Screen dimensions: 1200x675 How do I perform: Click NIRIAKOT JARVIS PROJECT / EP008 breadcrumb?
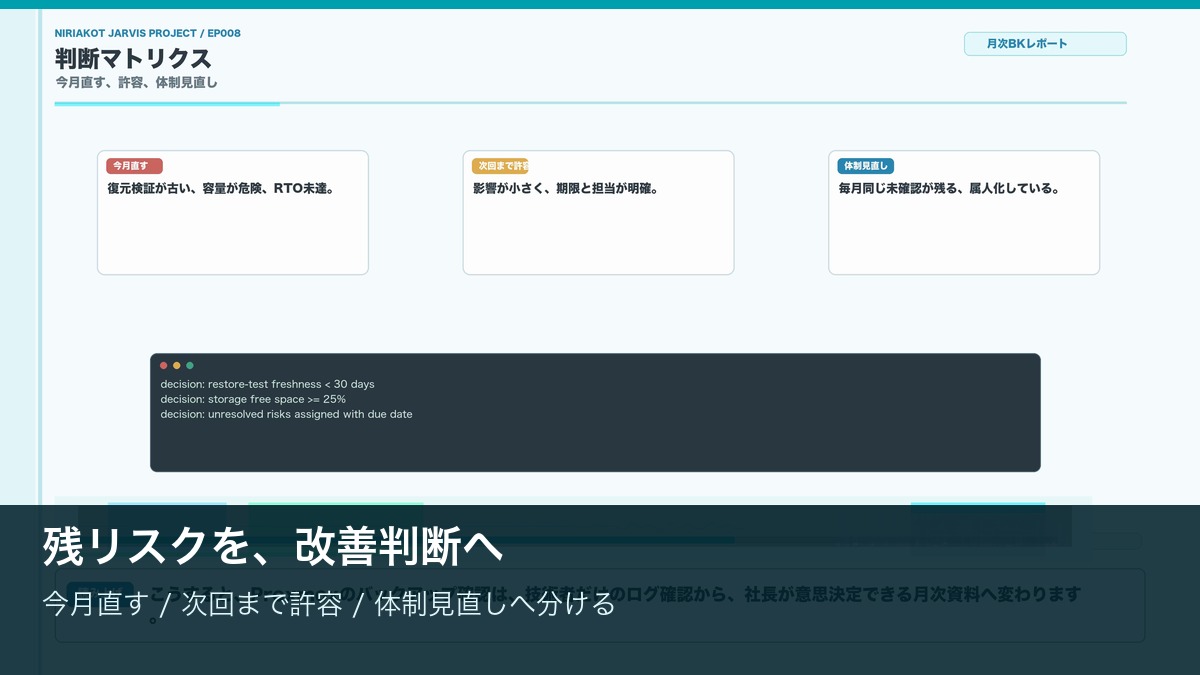148,33
